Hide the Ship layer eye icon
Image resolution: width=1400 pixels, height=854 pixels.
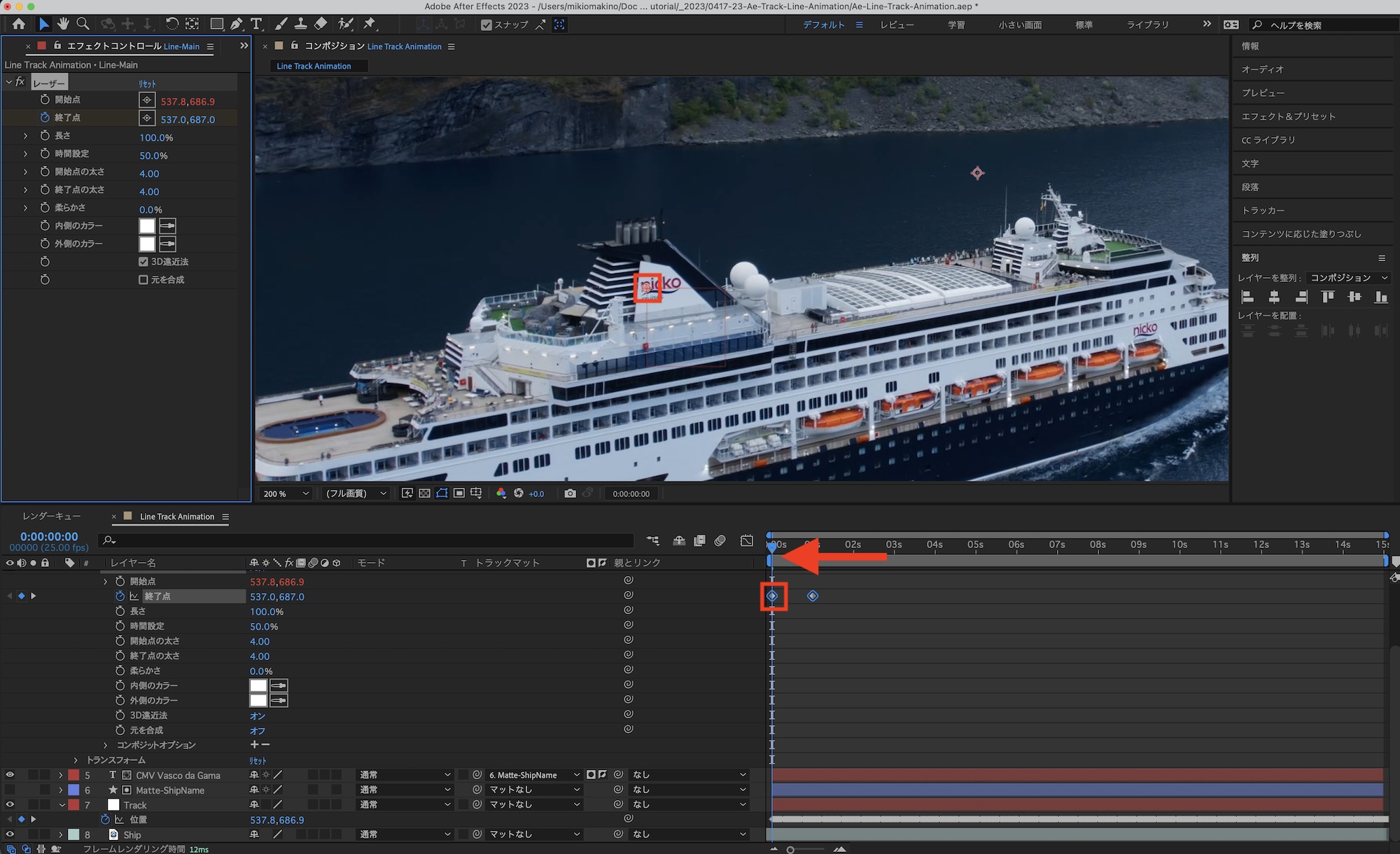(10, 834)
